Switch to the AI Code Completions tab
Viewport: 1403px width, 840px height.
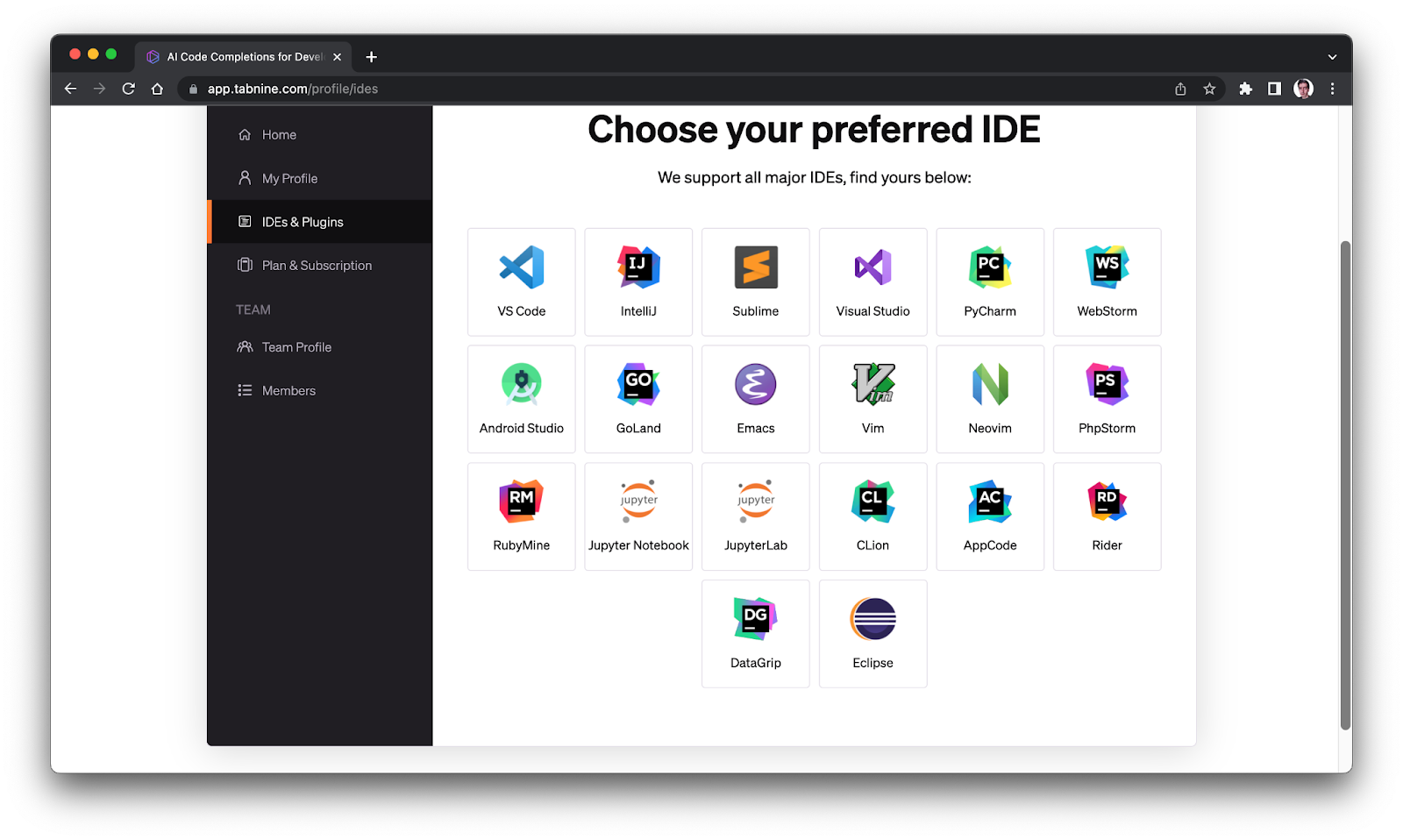tap(243, 57)
